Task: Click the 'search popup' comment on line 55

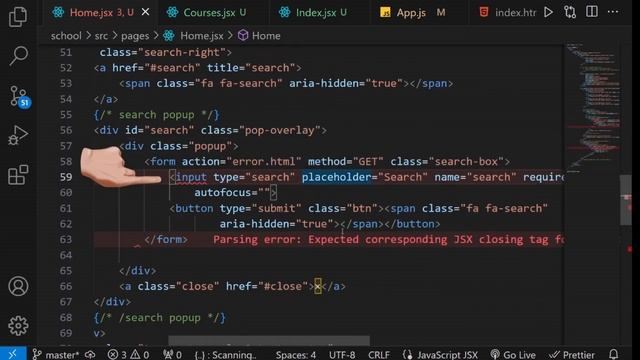Action: 157,115
